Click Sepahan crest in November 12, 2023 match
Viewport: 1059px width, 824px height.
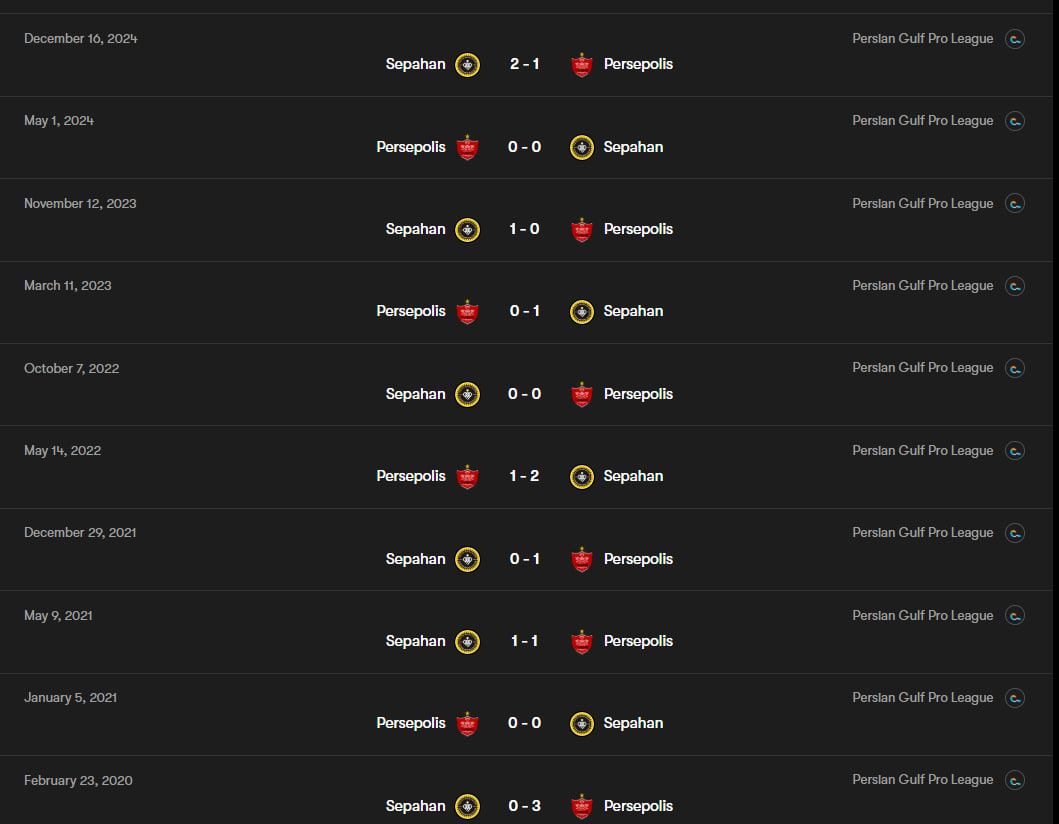click(467, 230)
